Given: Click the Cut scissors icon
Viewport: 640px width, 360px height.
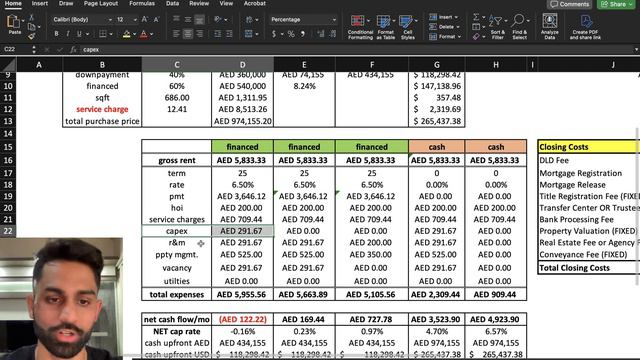Looking at the screenshot, I should (31, 18).
